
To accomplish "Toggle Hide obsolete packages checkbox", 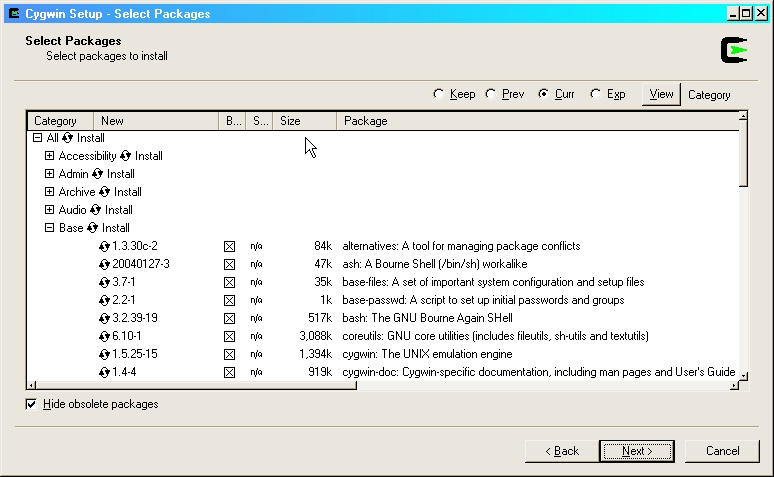I will [31, 404].
